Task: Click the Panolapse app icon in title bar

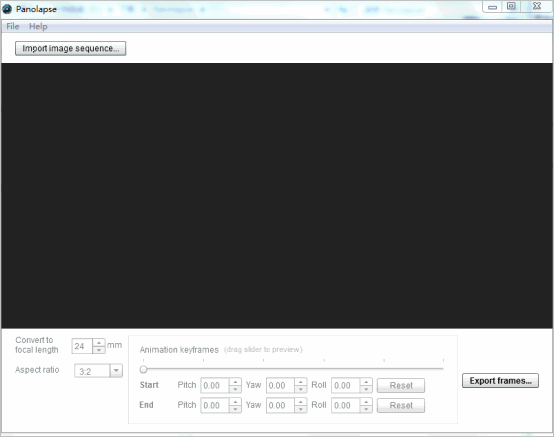Action: (x=7, y=9)
